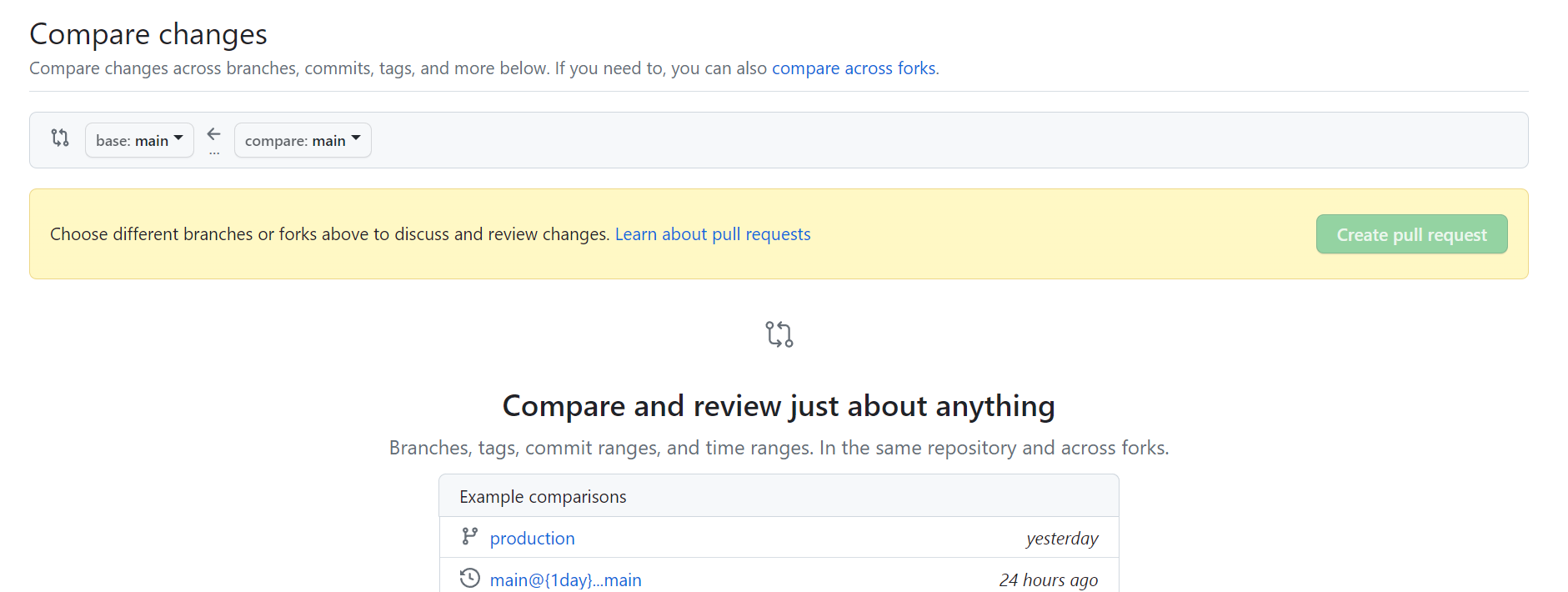This screenshot has width=1568, height=592.
Task: Open the production branch comparison
Action: (533, 539)
